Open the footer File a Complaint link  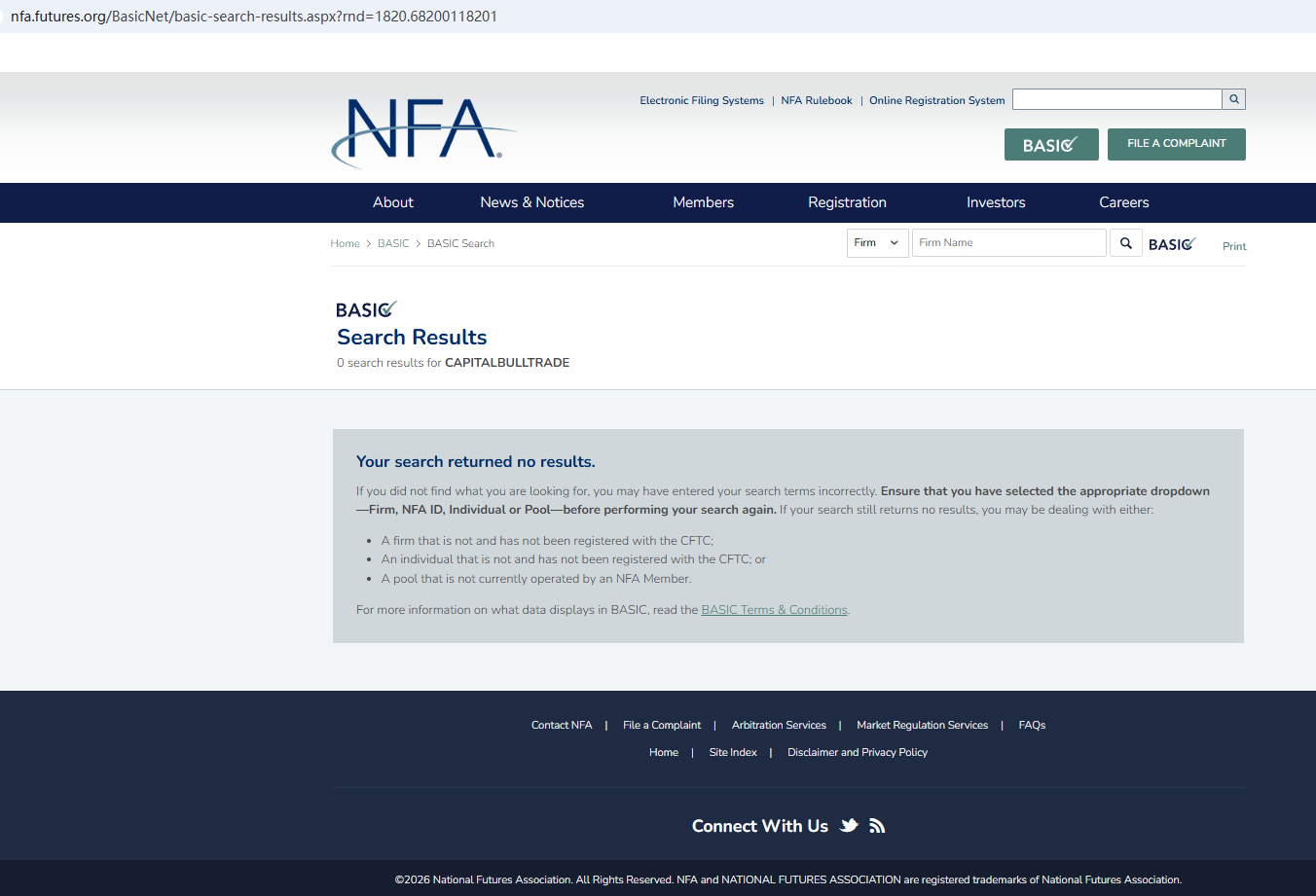pos(662,725)
